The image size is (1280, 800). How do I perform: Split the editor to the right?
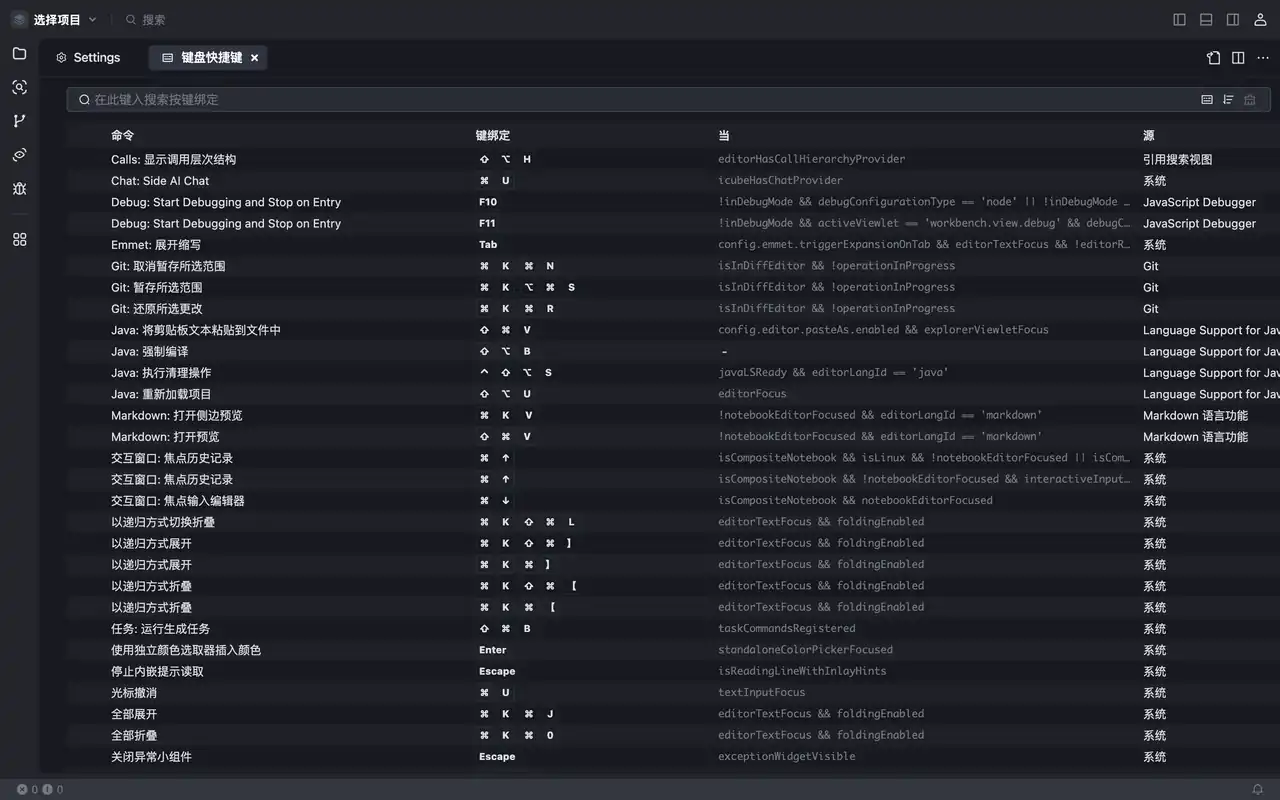[1238, 58]
